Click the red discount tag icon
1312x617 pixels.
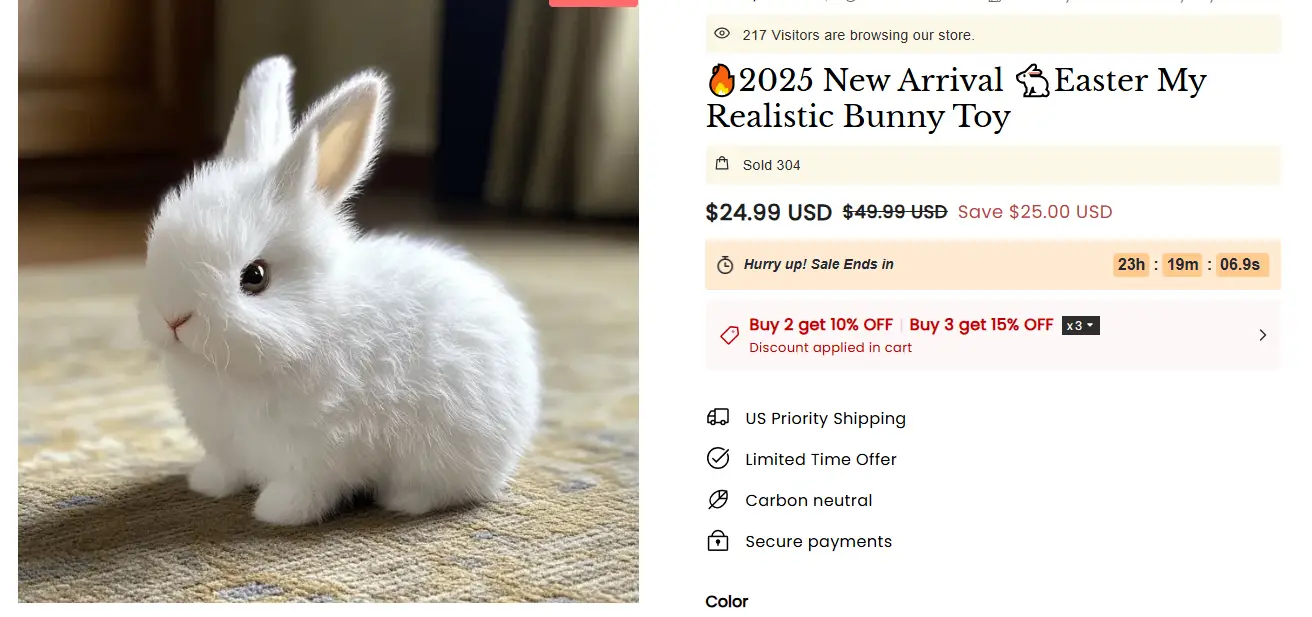728,334
